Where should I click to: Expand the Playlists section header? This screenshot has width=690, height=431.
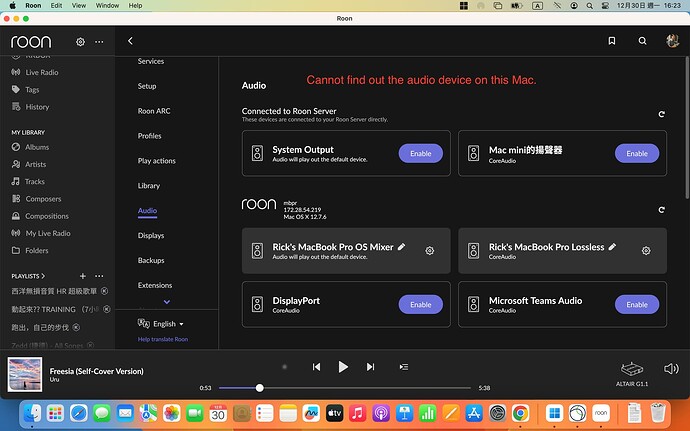(x=28, y=276)
